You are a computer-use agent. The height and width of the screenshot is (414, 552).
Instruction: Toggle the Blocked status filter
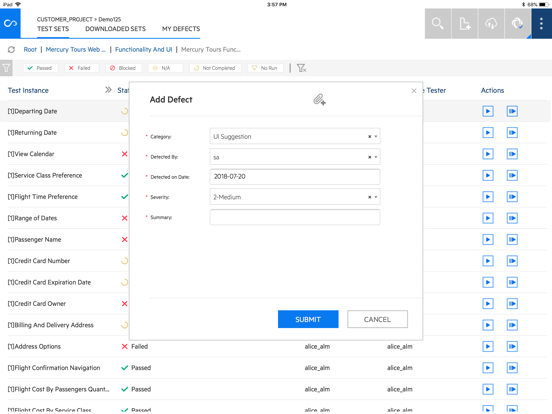(x=123, y=68)
